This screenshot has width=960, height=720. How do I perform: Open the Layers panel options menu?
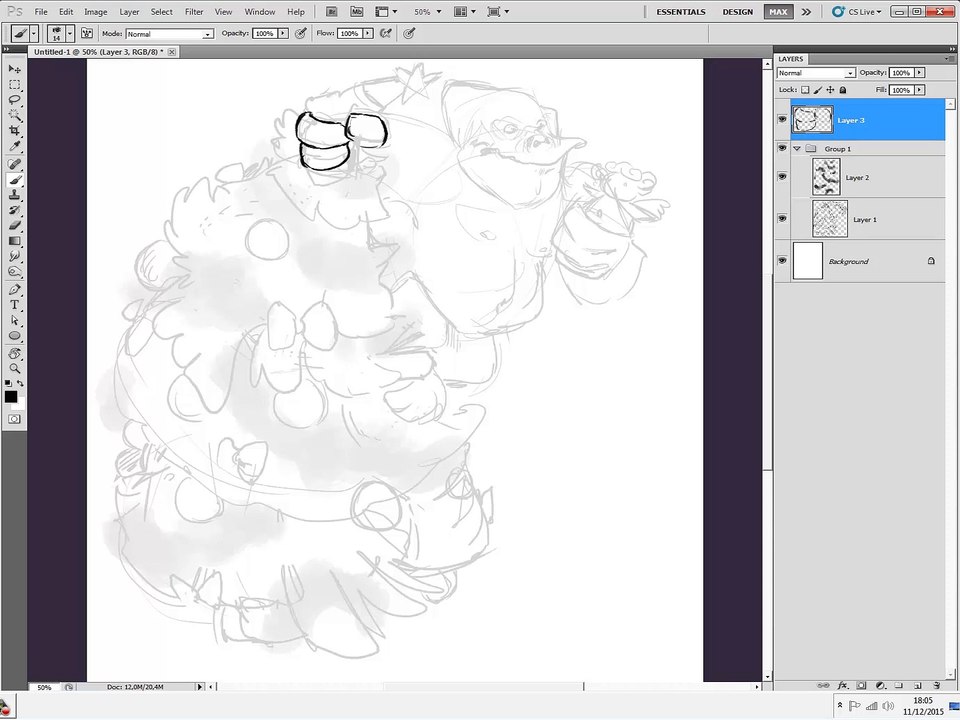pos(948,59)
